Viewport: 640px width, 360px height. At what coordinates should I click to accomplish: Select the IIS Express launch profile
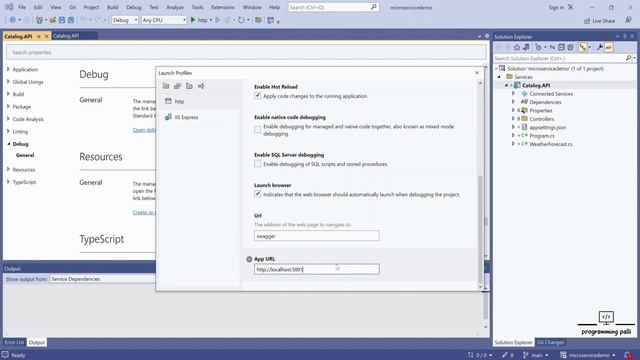click(x=199, y=117)
